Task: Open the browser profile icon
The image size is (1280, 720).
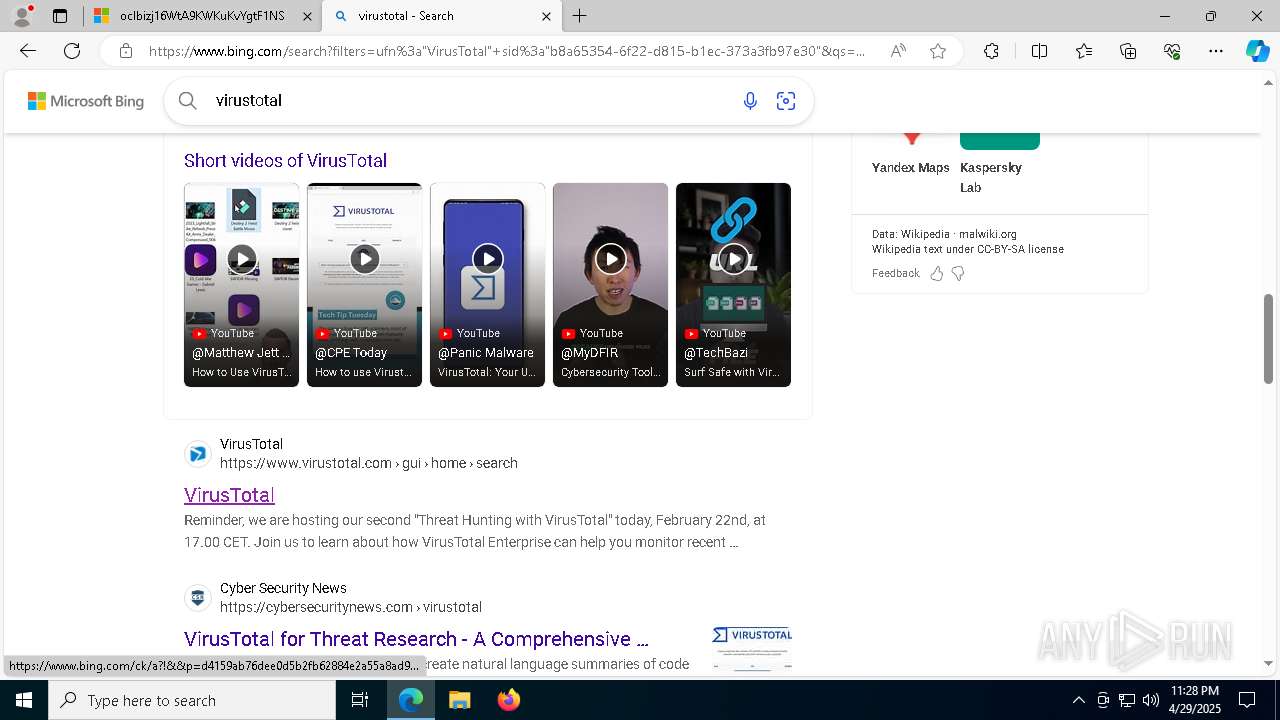Action: (22, 16)
